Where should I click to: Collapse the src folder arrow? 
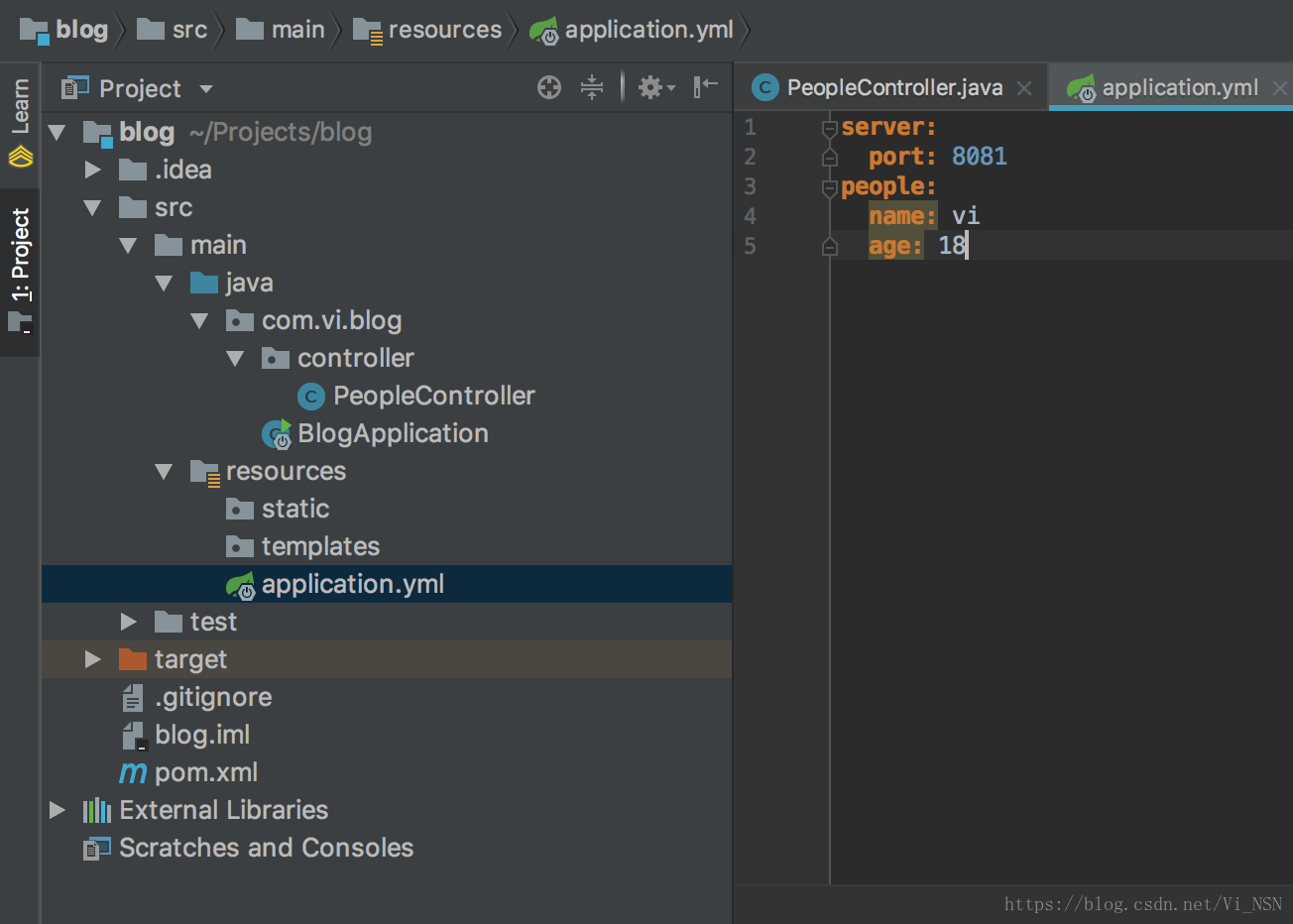pyautogui.click(x=92, y=208)
